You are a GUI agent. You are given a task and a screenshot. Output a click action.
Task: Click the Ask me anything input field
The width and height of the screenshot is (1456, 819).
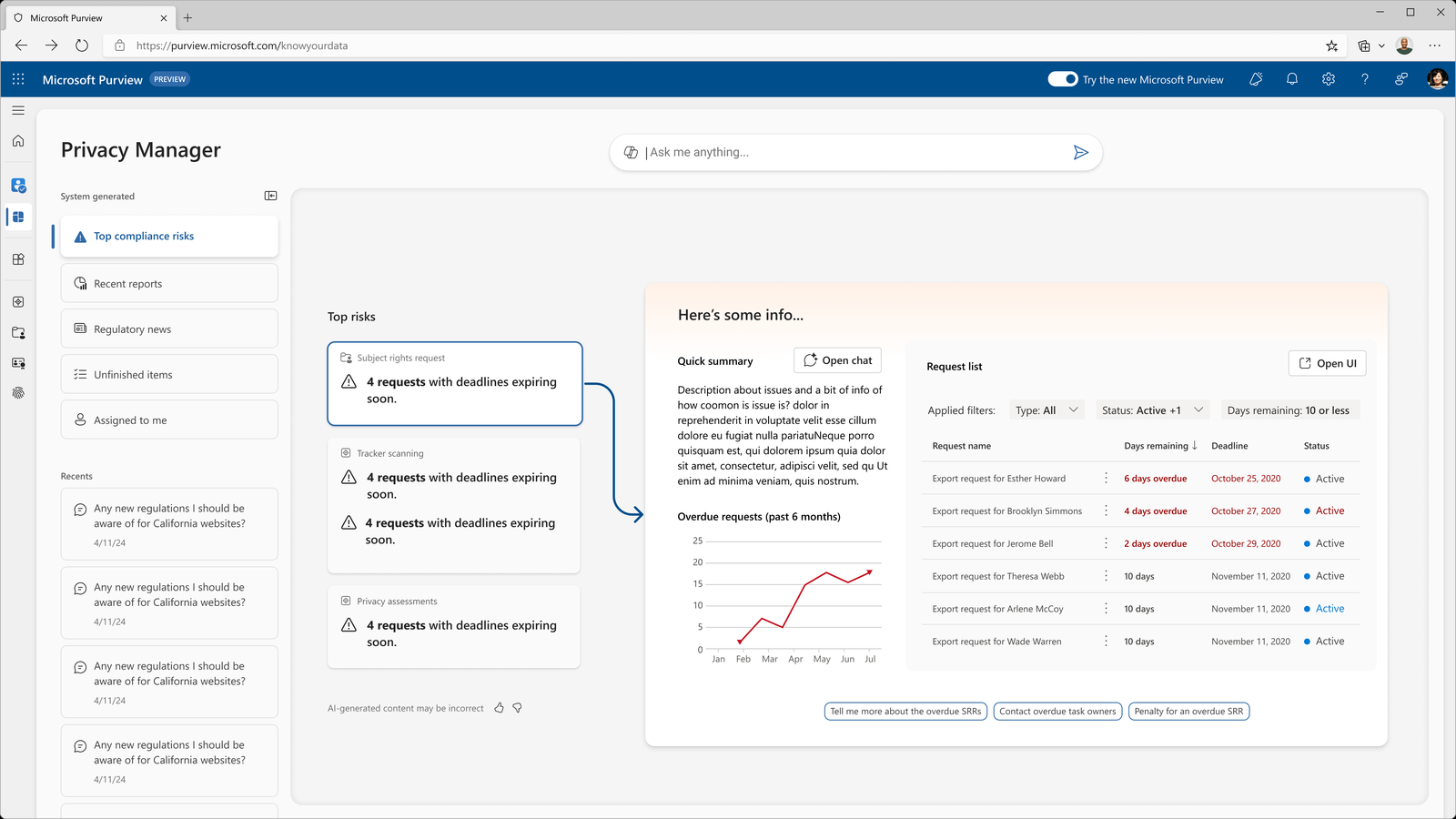pyautogui.click(x=855, y=152)
